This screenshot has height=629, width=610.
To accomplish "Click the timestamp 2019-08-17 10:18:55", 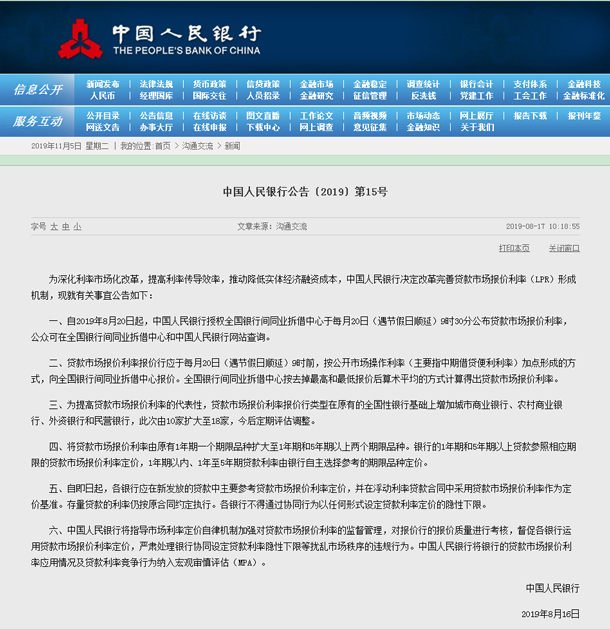I will 543,227.
